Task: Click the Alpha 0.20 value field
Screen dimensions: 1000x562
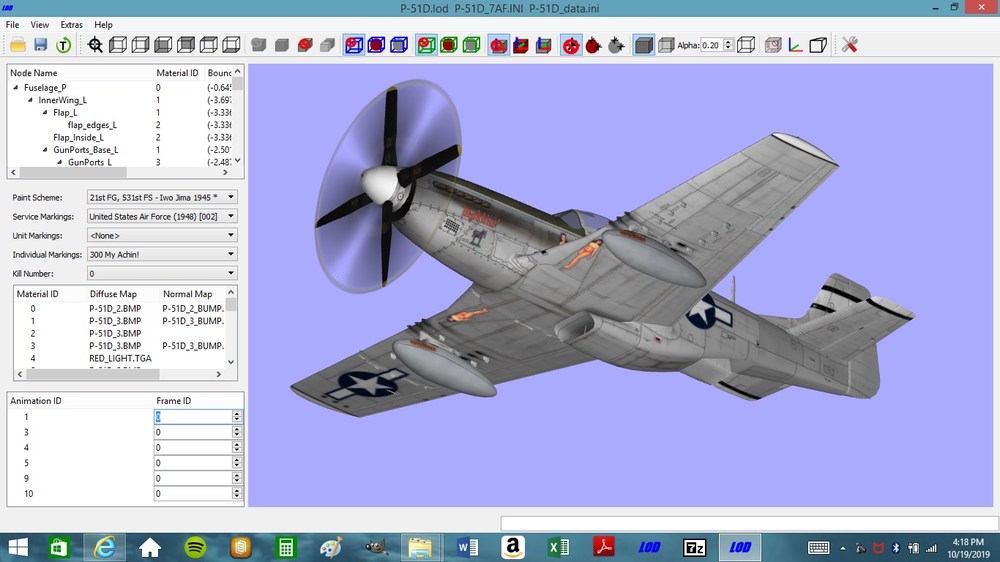Action: point(712,45)
